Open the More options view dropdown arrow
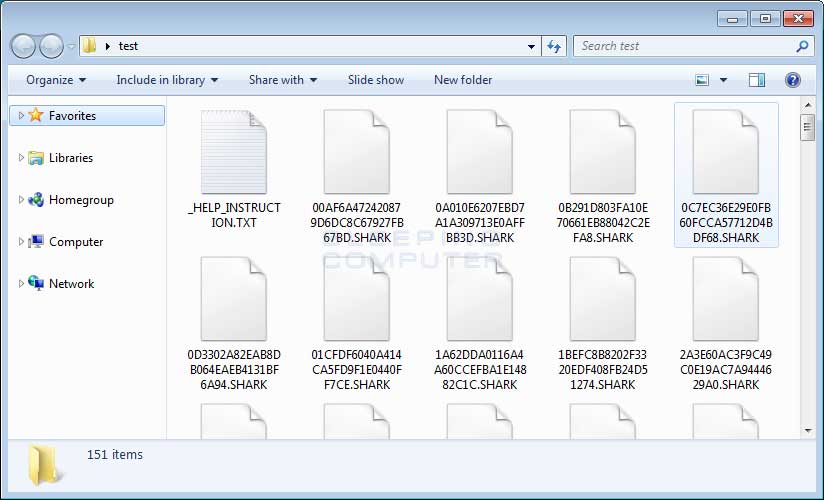This screenshot has width=824, height=500. click(x=724, y=80)
